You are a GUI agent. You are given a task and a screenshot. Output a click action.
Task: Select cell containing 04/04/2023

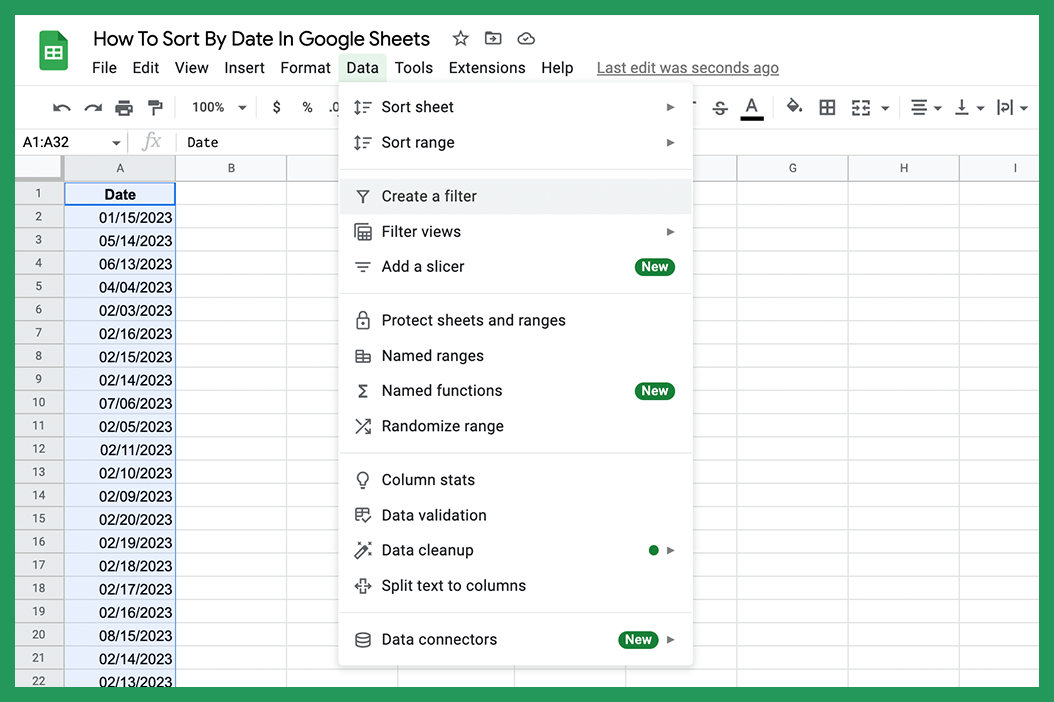(120, 286)
